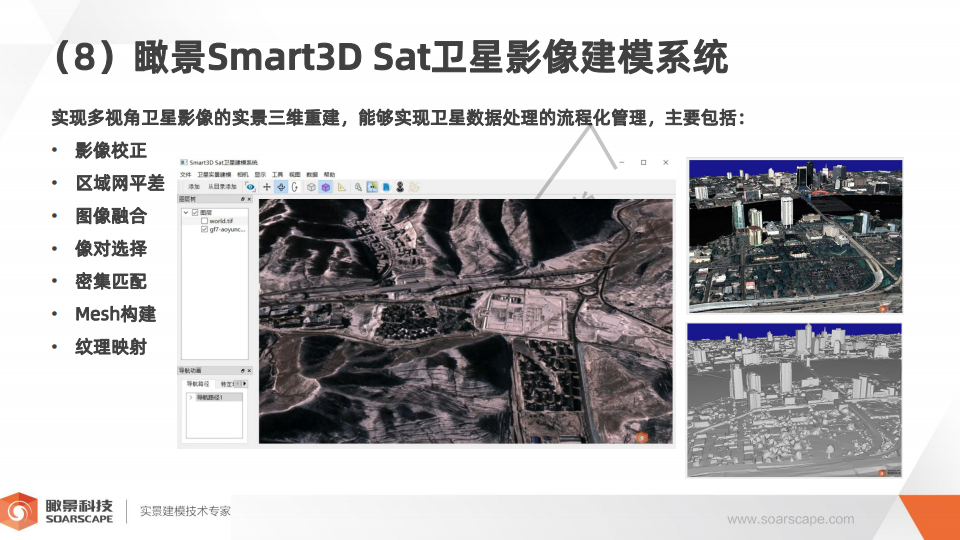
Task: Click the magnifier search icon in toolbar
Action: 358,187
